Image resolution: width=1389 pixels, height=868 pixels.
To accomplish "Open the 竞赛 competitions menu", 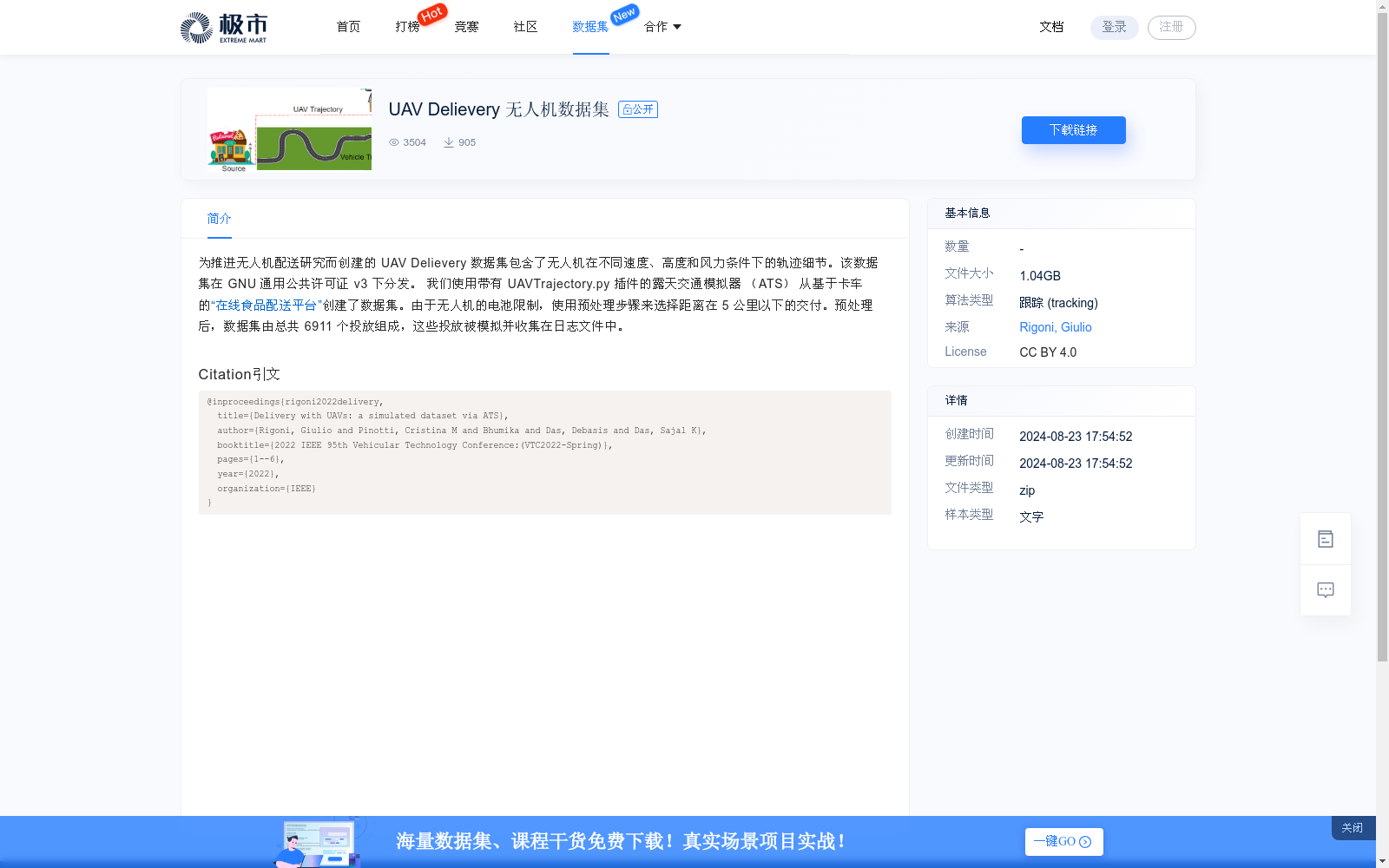I will [x=466, y=27].
